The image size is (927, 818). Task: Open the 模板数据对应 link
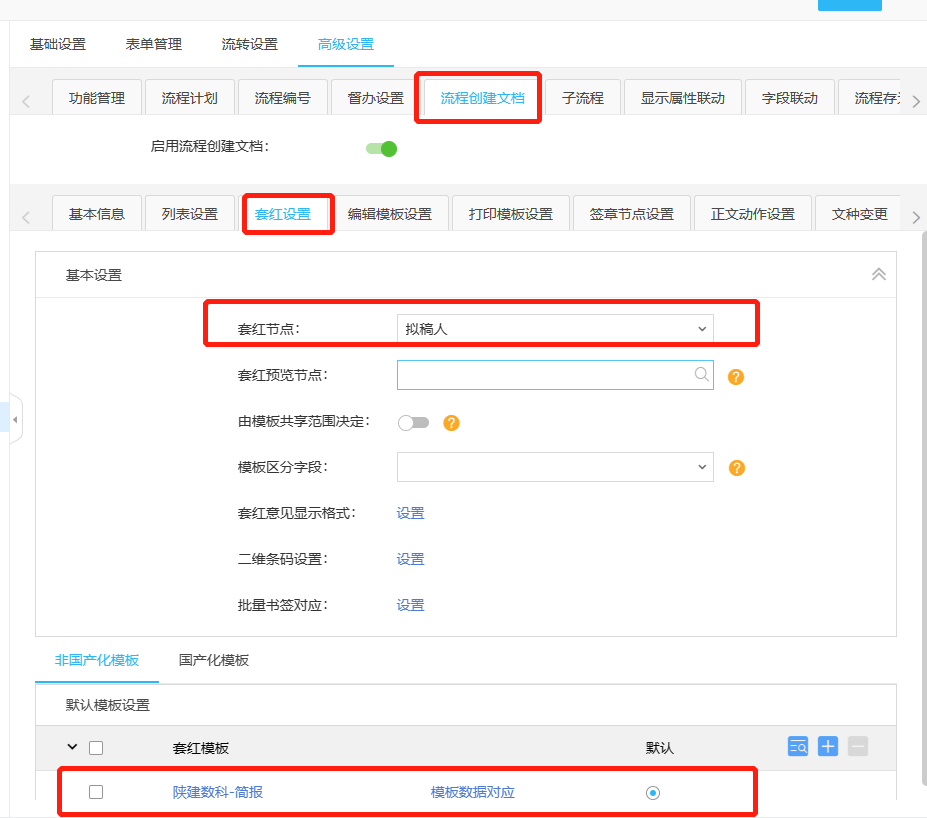(472, 793)
